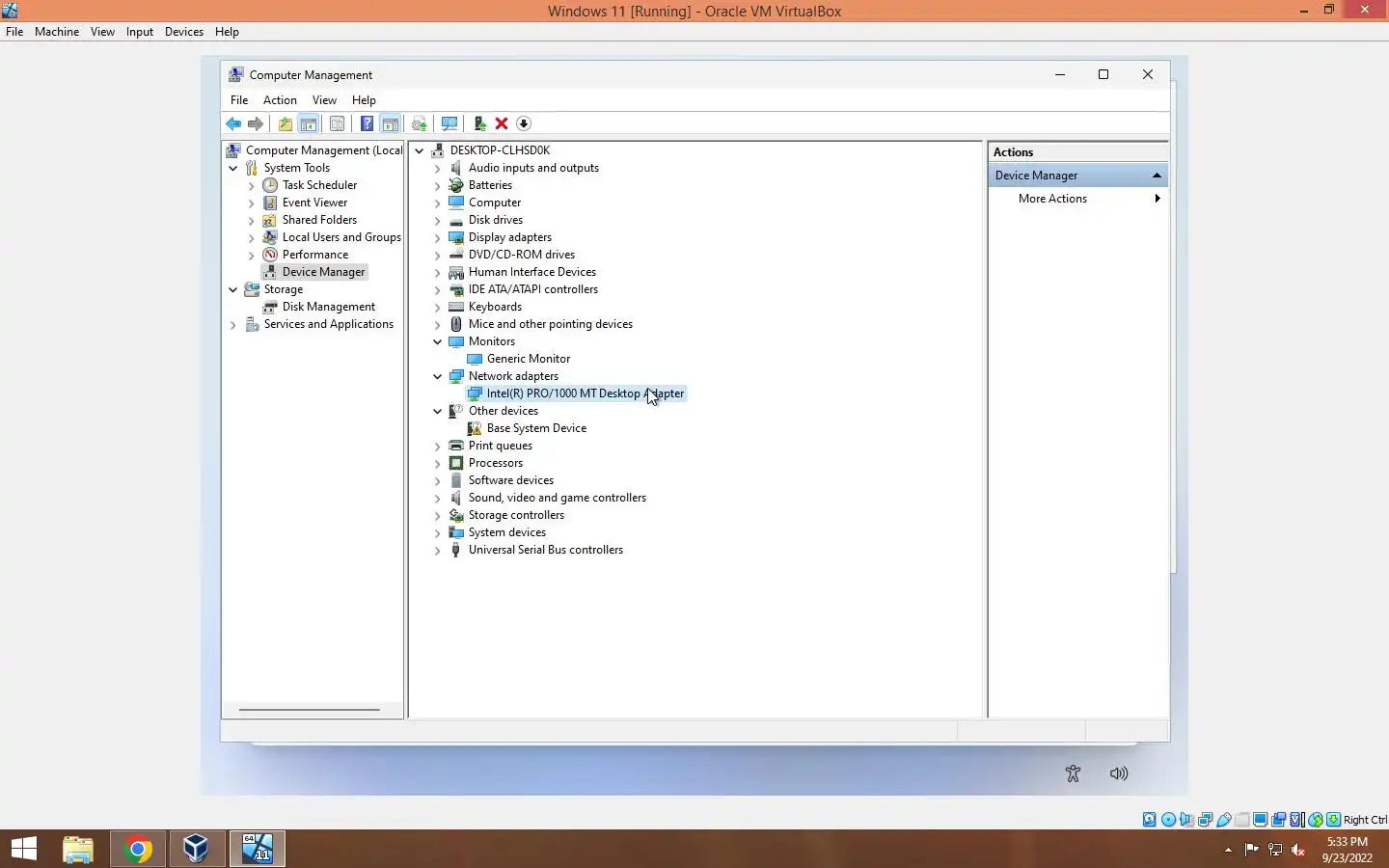Click the VirtualBox optical disk status icon
The image size is (1389, 868).
click(1168, 820)
